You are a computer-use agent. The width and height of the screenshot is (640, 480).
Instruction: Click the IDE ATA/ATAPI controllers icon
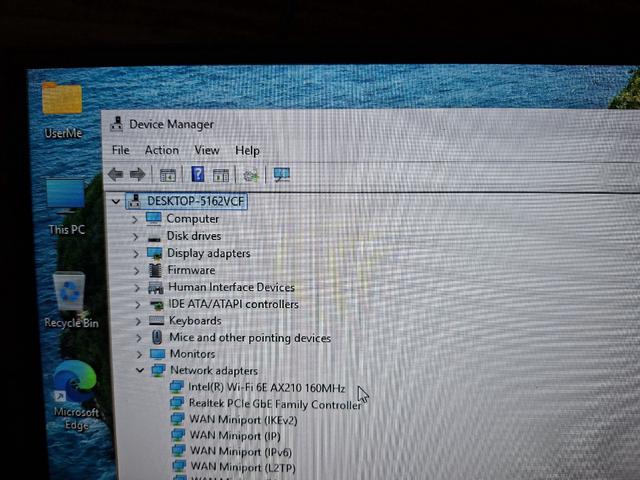[156, 304]
